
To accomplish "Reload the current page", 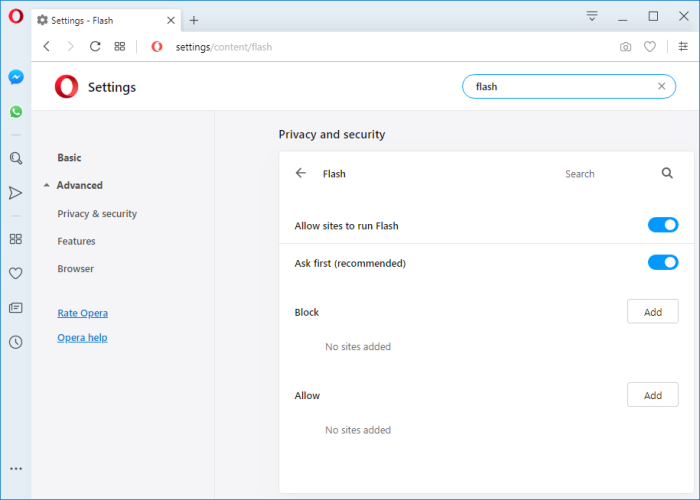I will click(95, 46).
